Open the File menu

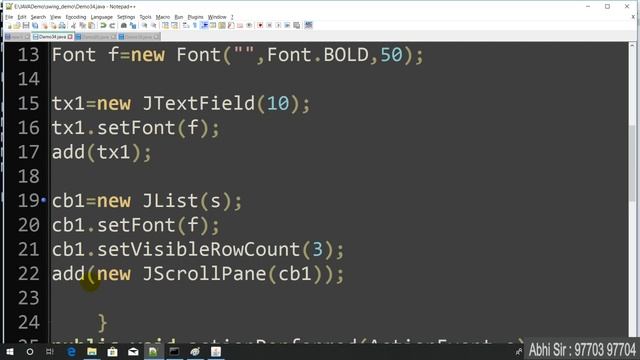pos(9,17)
